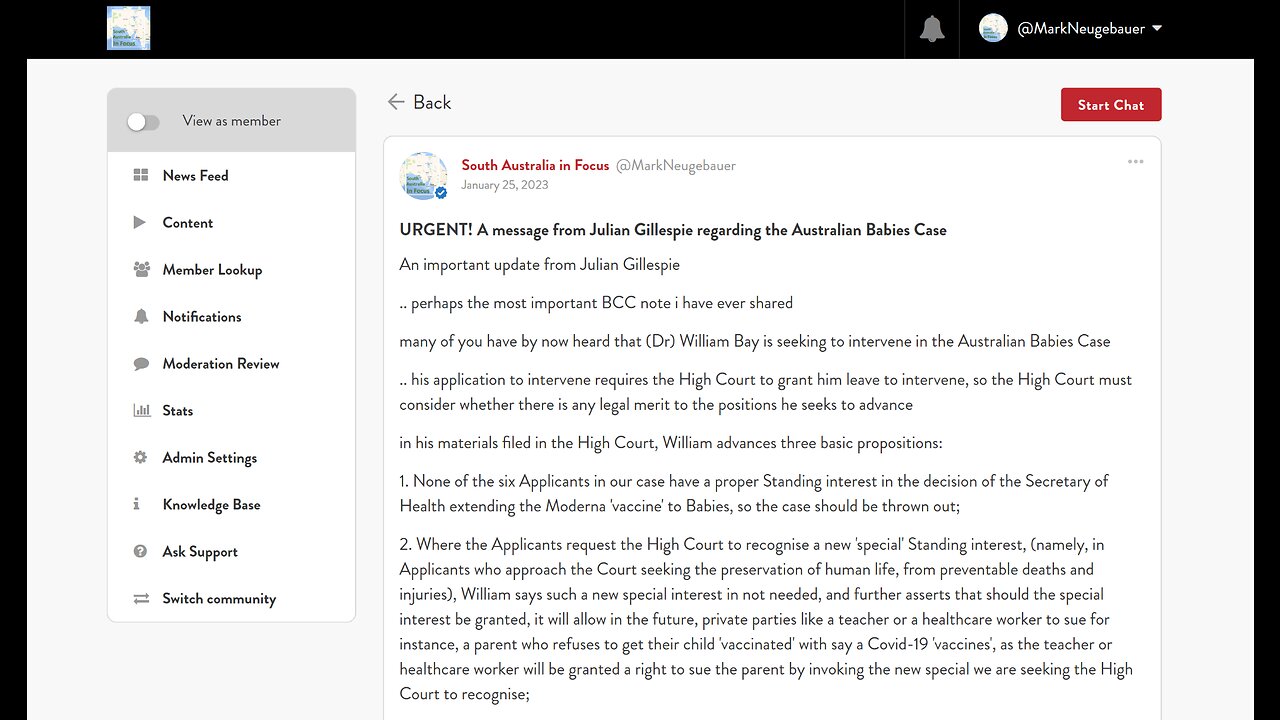Screen dimensions: 1280x720
Task: Click the profile avatar next to @MarkNeugebauer
Action: 993,28
